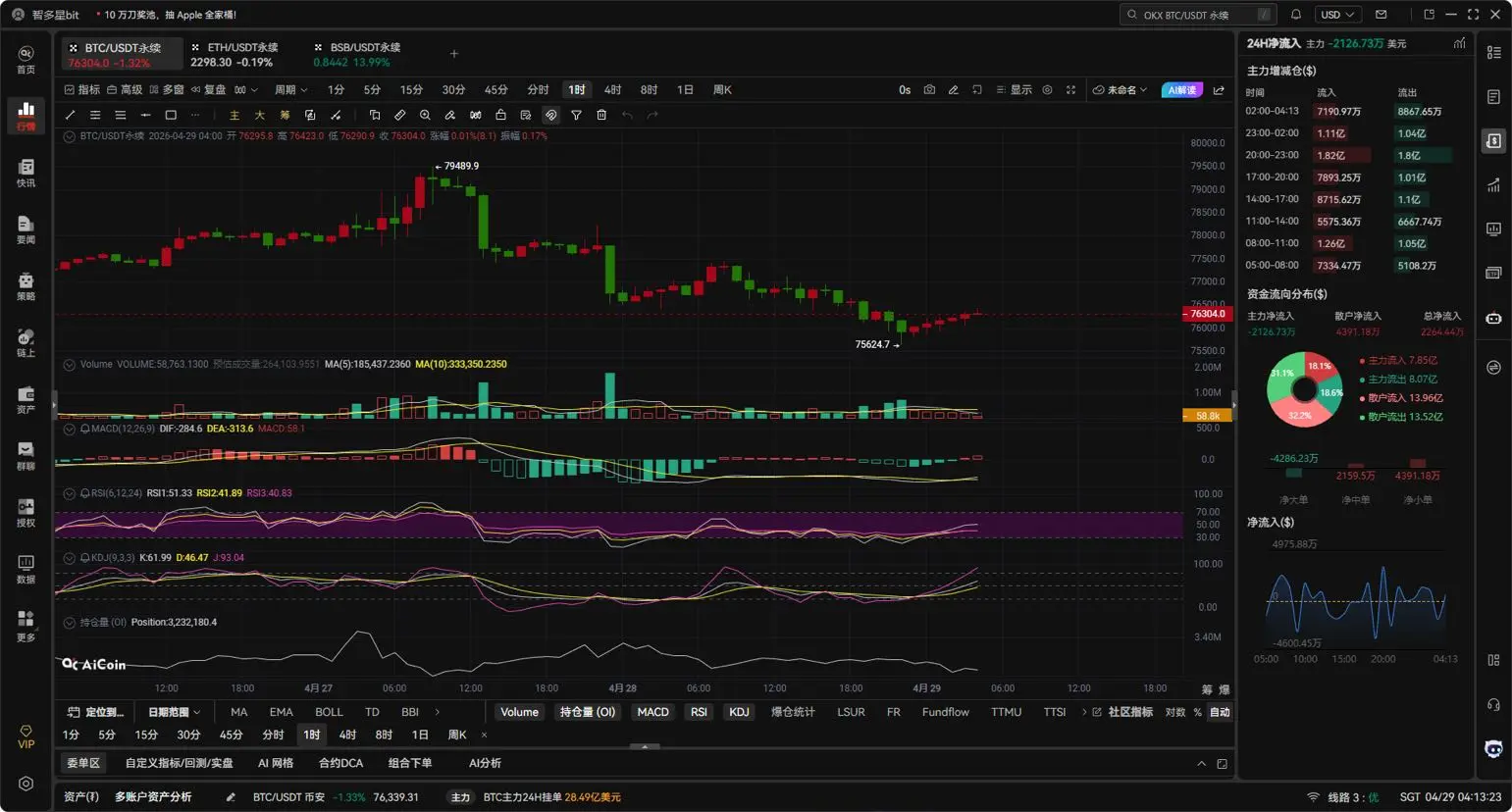Open the 周期 period dropdown
This screenshot has height=812, width=1512.
click(x=290, y=90)
